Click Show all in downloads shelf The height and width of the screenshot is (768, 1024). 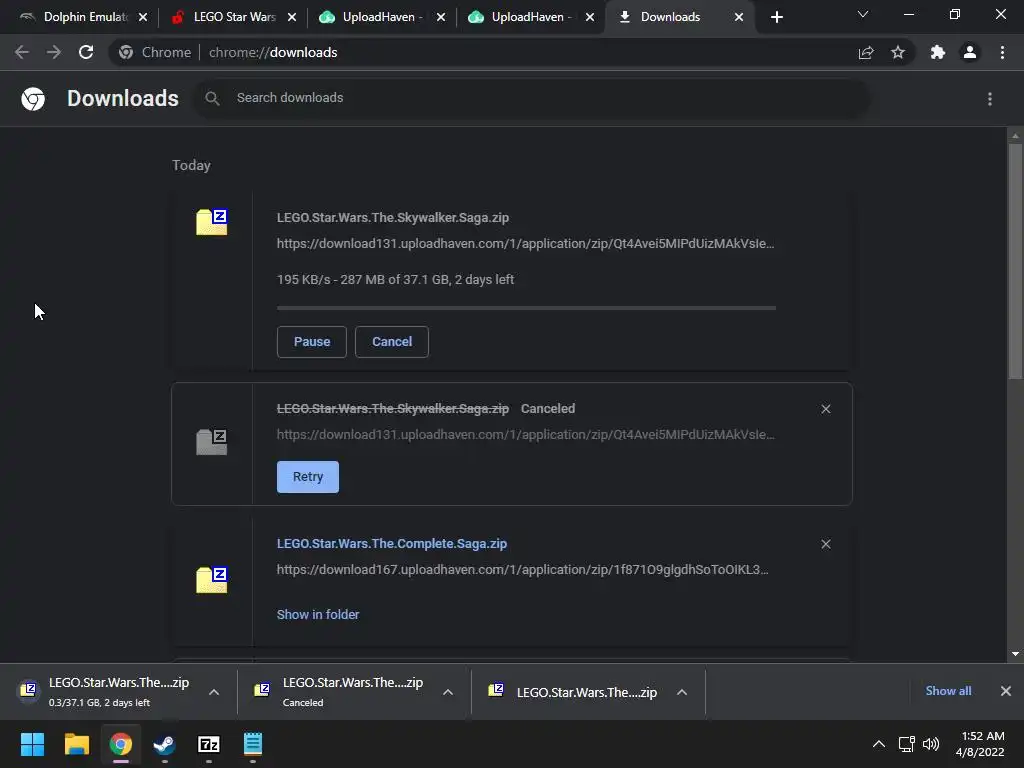pos(948,691)
